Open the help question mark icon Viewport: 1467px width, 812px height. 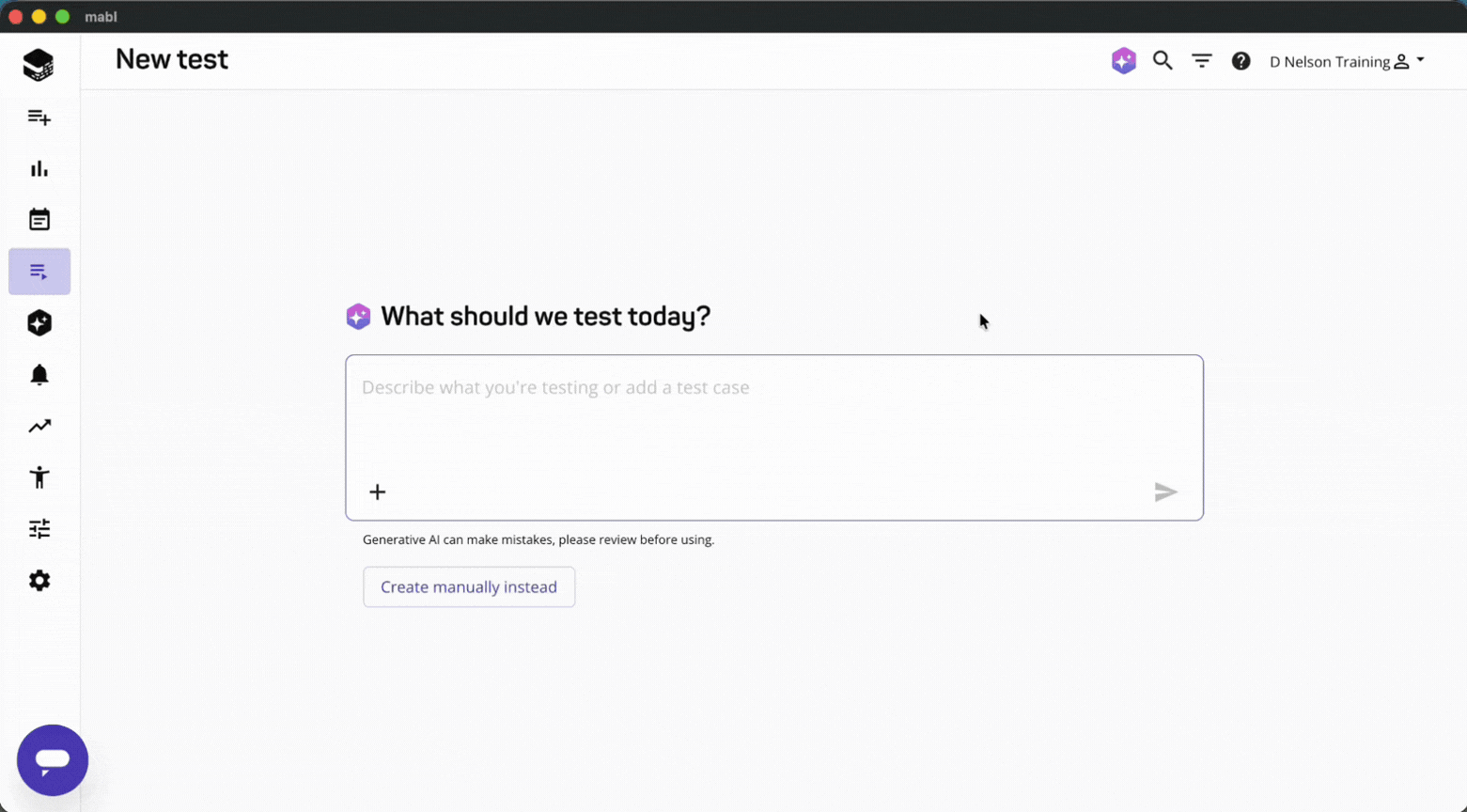[x=1241, y=61]
